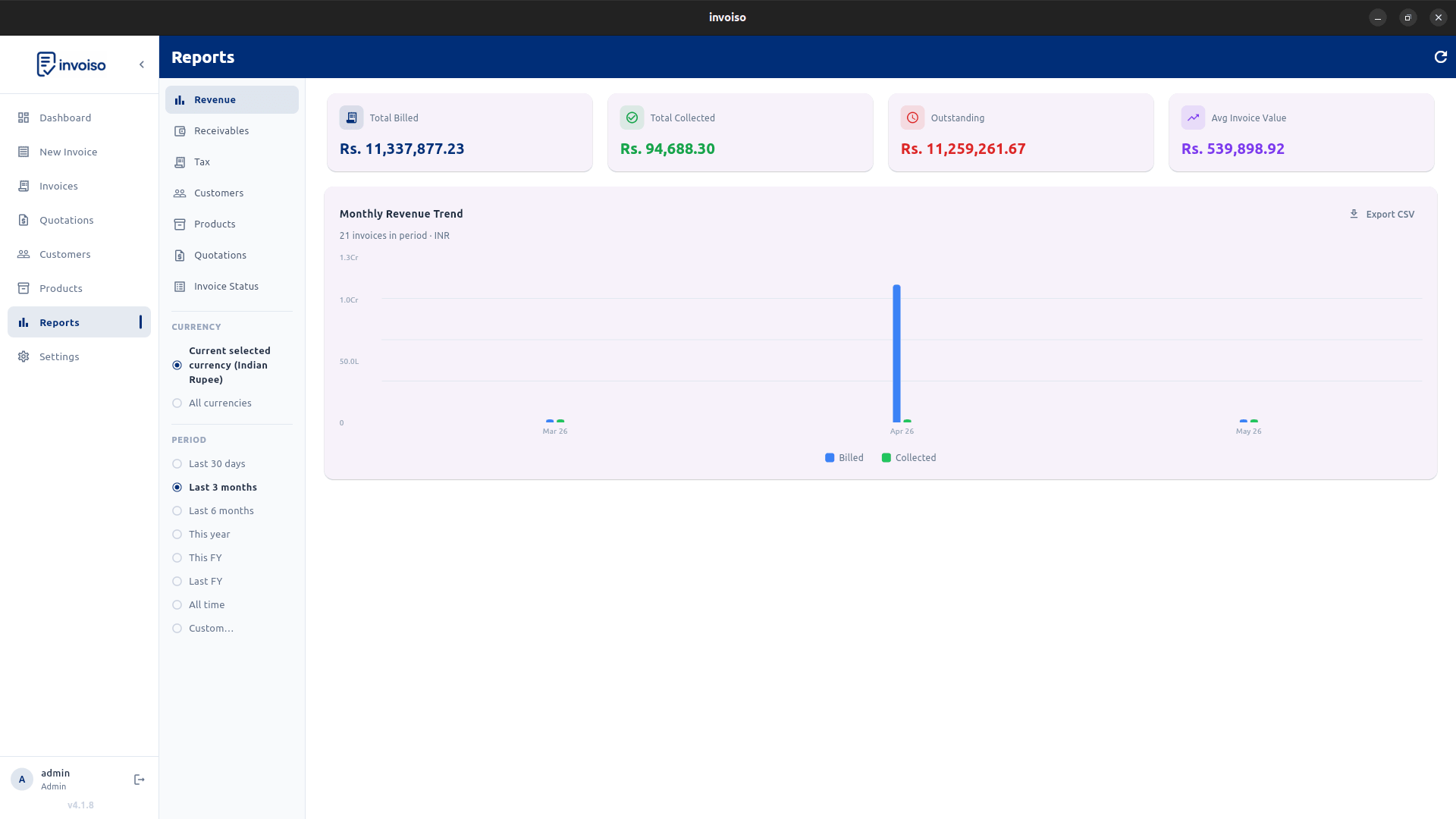The height and width of the screenshot is (819, 1456).
Task: Open the Invoice Status report
Action: coord(232,287)
